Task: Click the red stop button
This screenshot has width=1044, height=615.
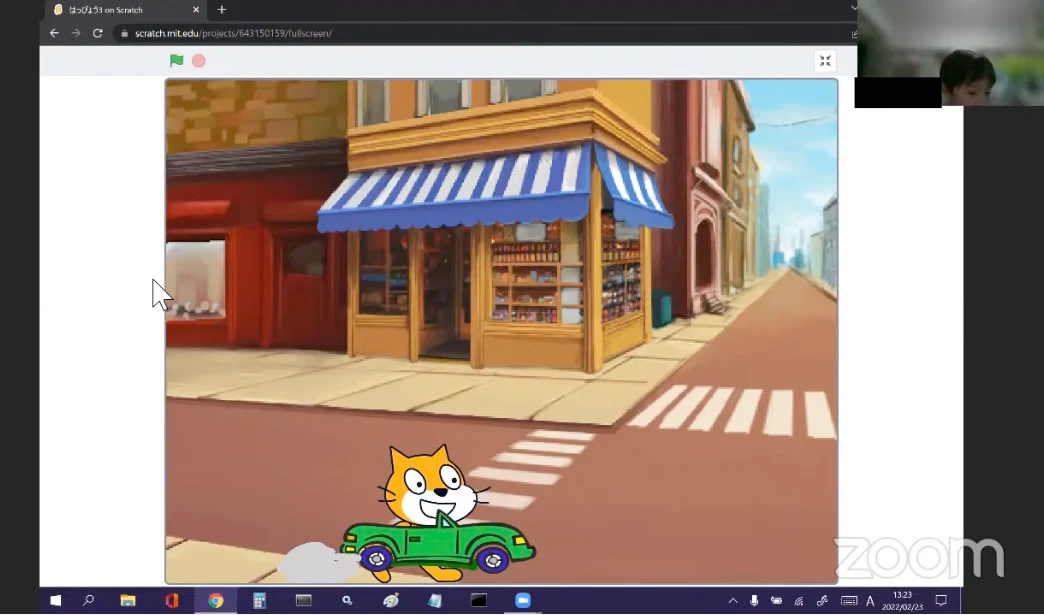Action: point(198,61)
